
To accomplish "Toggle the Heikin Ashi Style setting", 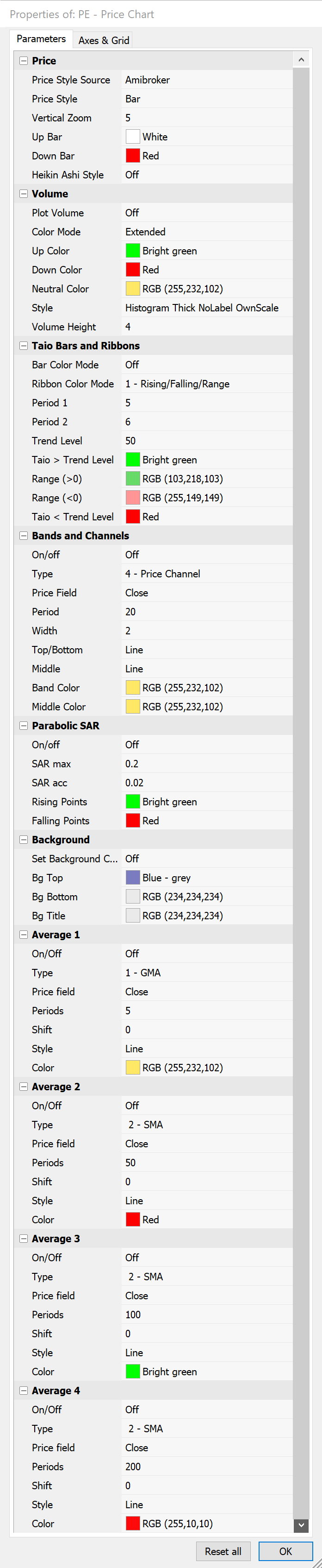I will [x=206, y=175].
